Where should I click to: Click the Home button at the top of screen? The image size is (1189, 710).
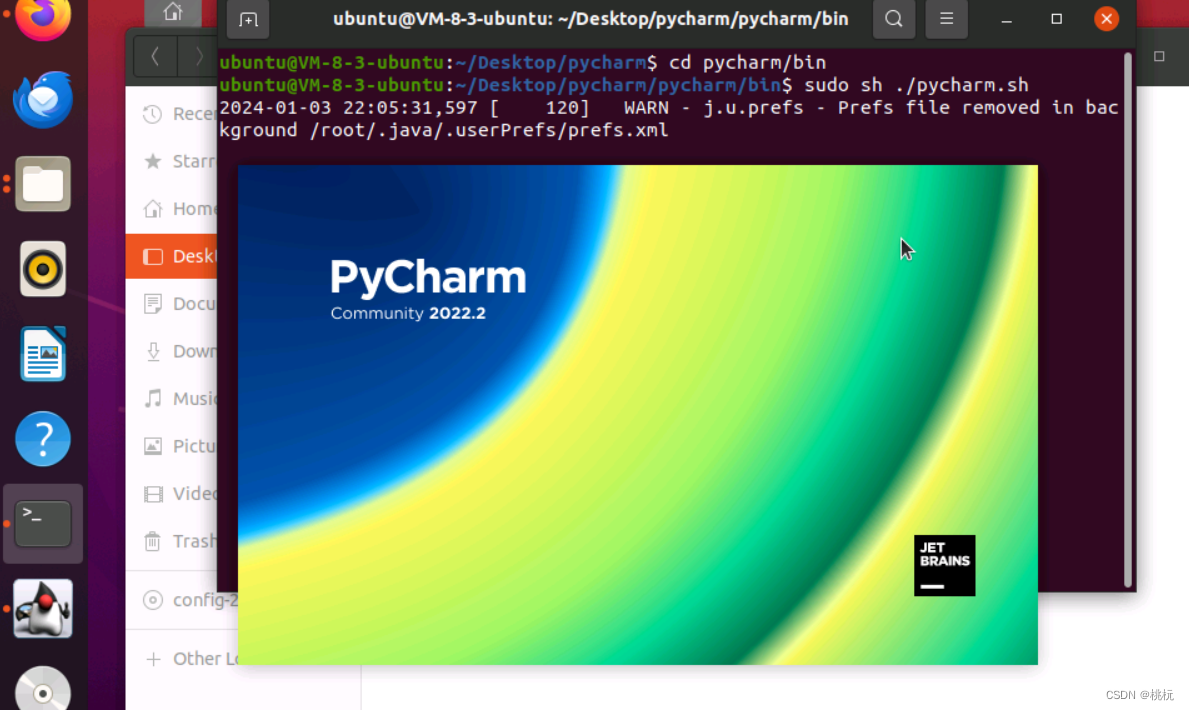[172, 12]
